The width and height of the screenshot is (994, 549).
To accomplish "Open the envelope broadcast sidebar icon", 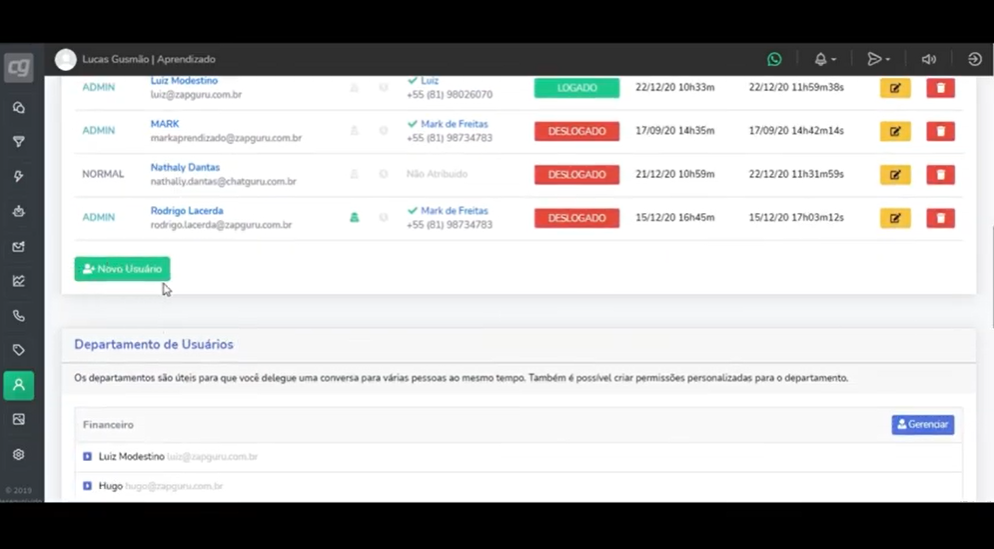I will point(19,246).
